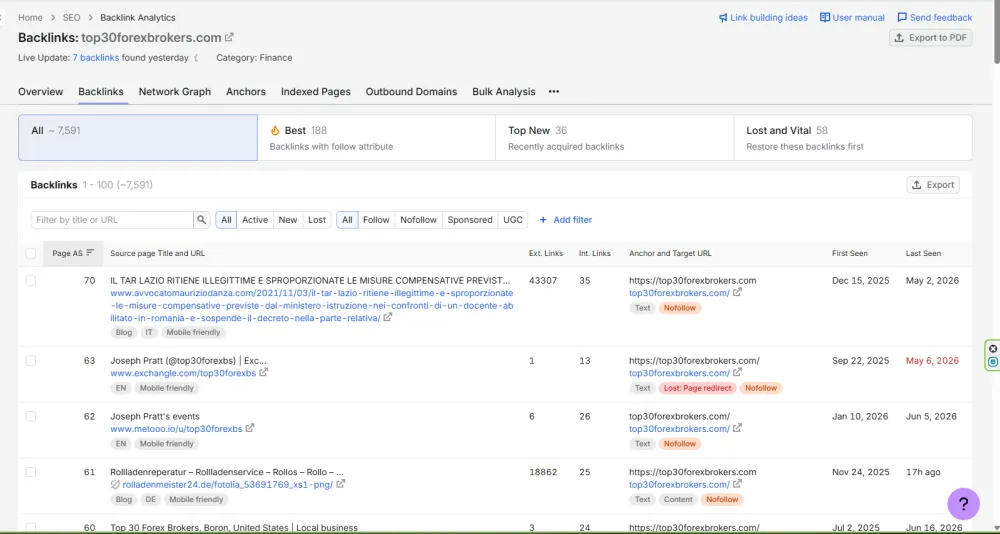Image resolution: width=1000 pixels, height=534 pixels.
Task: Open external link icon next to metooo.io URL
Action: pos(250,428)
